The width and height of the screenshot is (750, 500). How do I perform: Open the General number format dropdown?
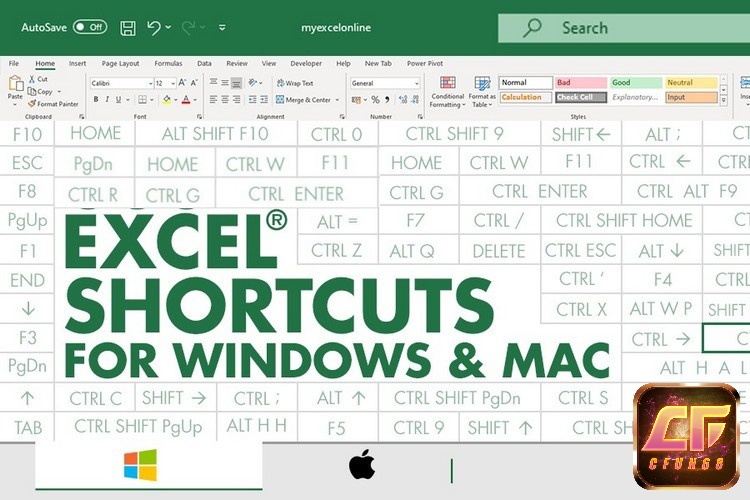(x=417, y=83)
